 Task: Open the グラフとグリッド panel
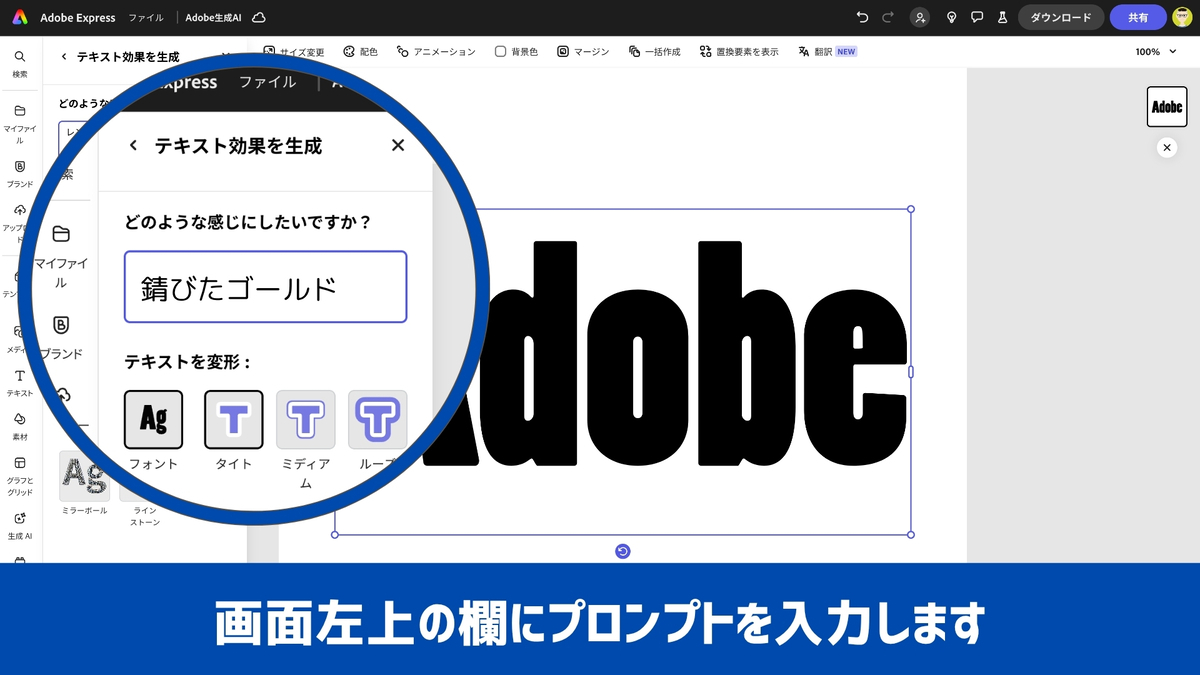[x=20, y=476]
